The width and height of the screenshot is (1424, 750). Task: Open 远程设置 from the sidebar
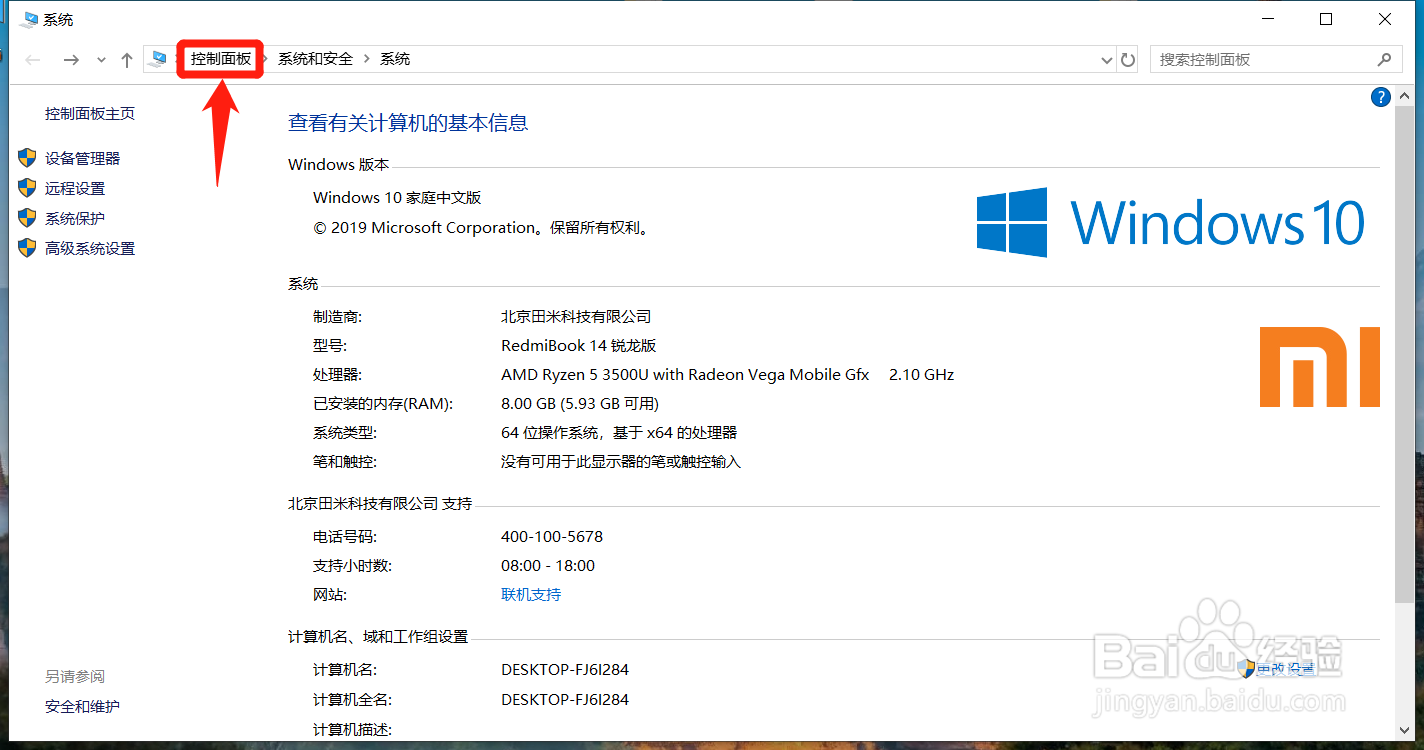75,188
